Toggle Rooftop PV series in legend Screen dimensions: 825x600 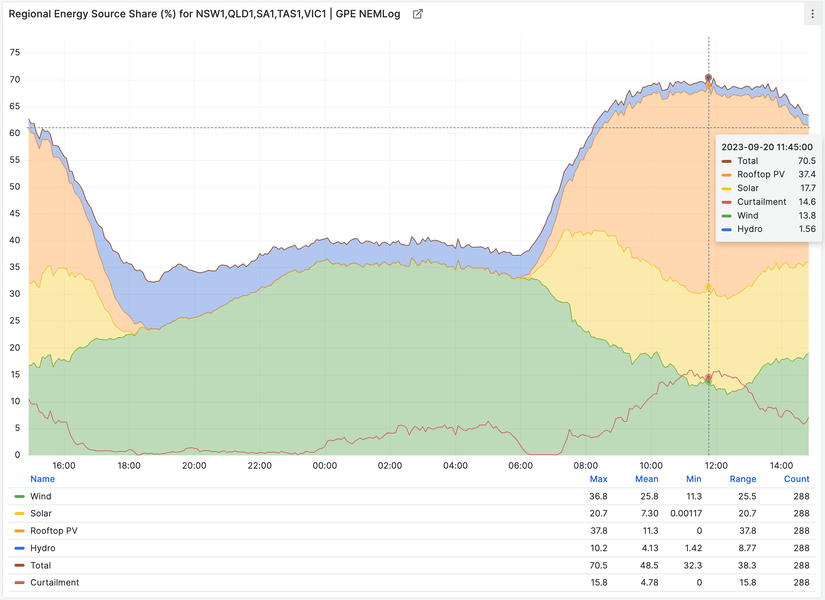[x=52, y=531]
